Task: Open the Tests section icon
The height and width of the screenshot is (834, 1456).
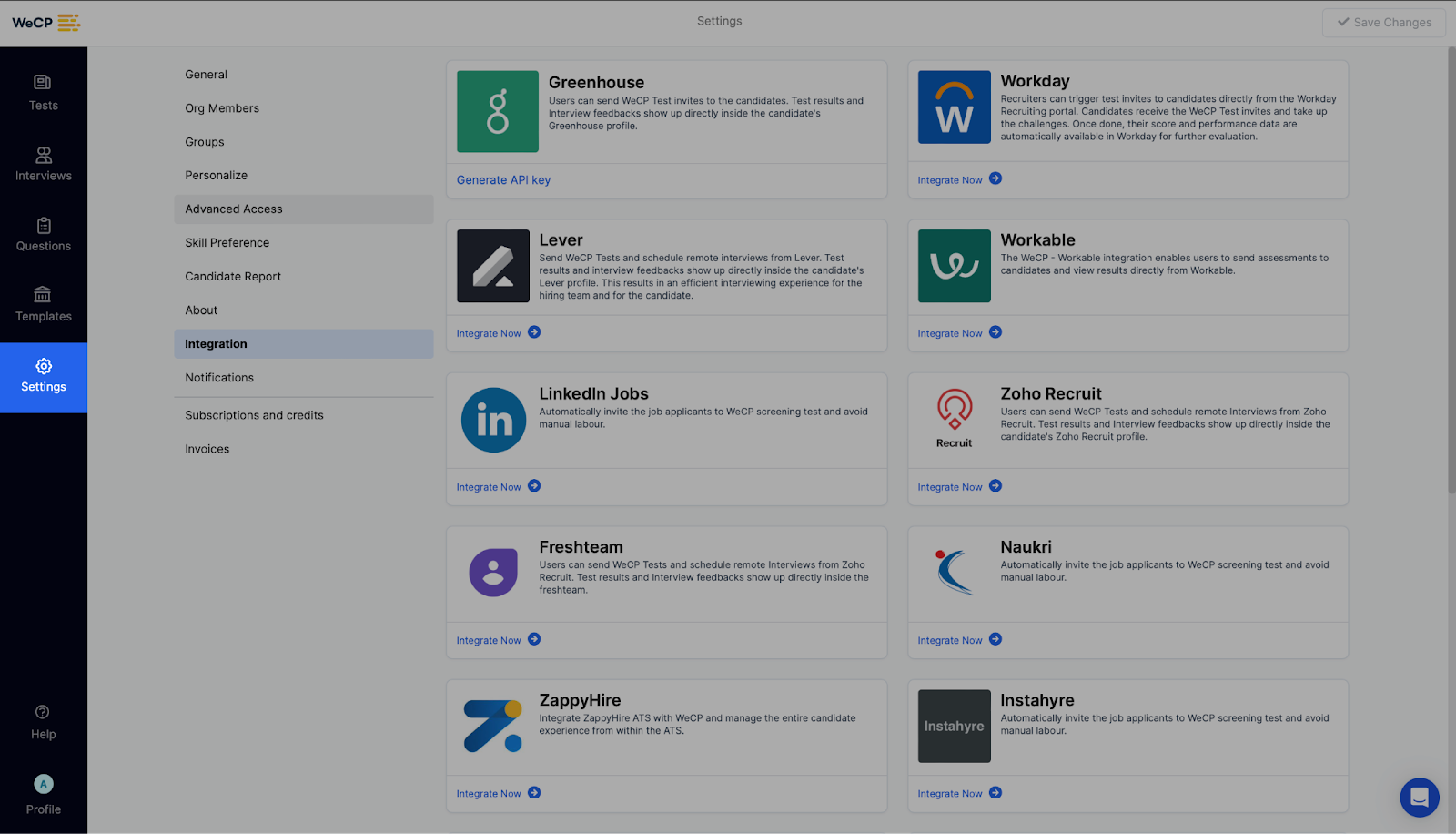Action: click(43, 82)
